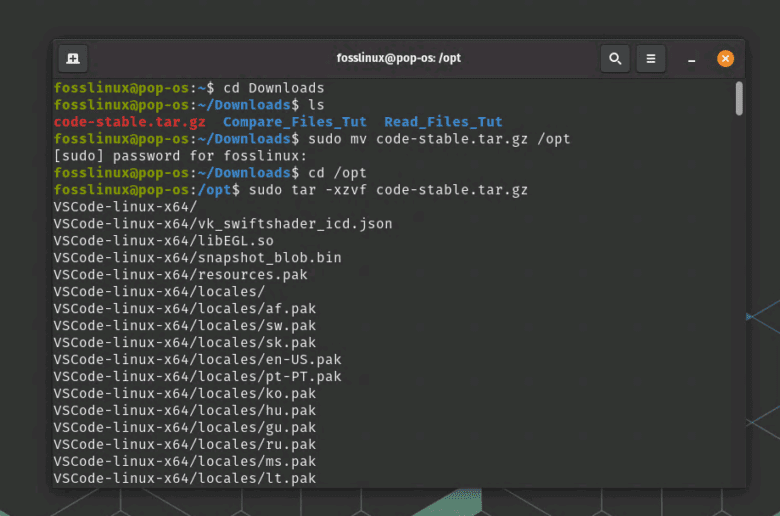
Task: Click the locales/en-US.pak line
Action: pyautogui.click(x=197, y=359)
